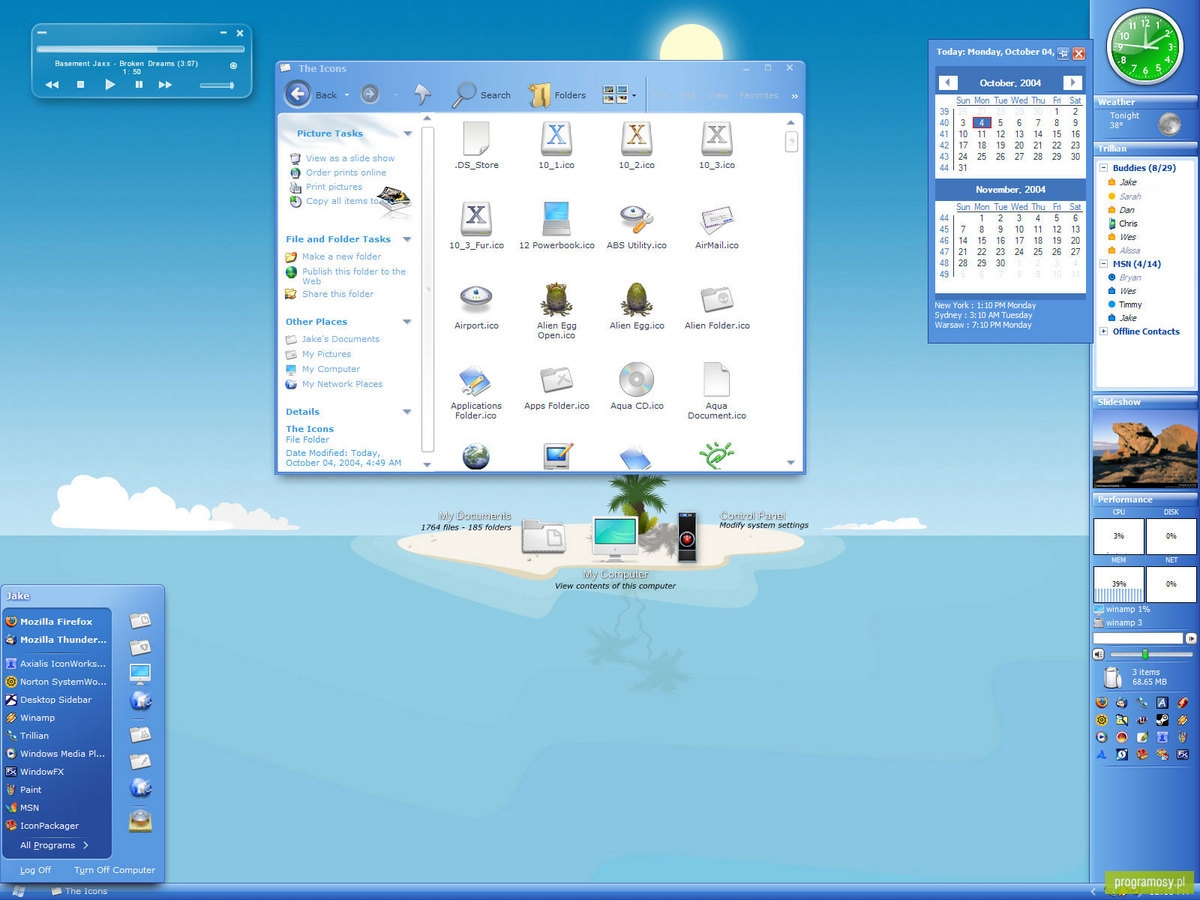Open the Airport.ico file icon
1200x900 pixels.
[476, 299]
